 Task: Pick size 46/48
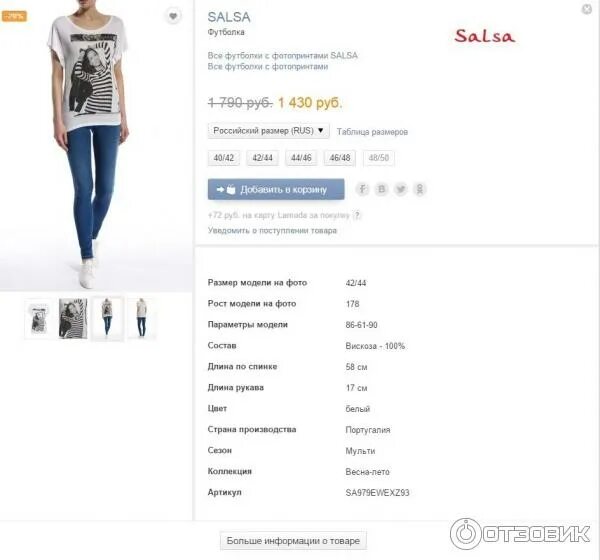[340, 158]
